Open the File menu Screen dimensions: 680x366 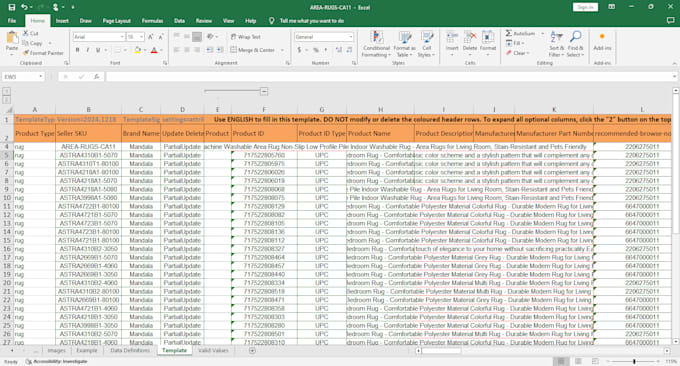[12, 20]
